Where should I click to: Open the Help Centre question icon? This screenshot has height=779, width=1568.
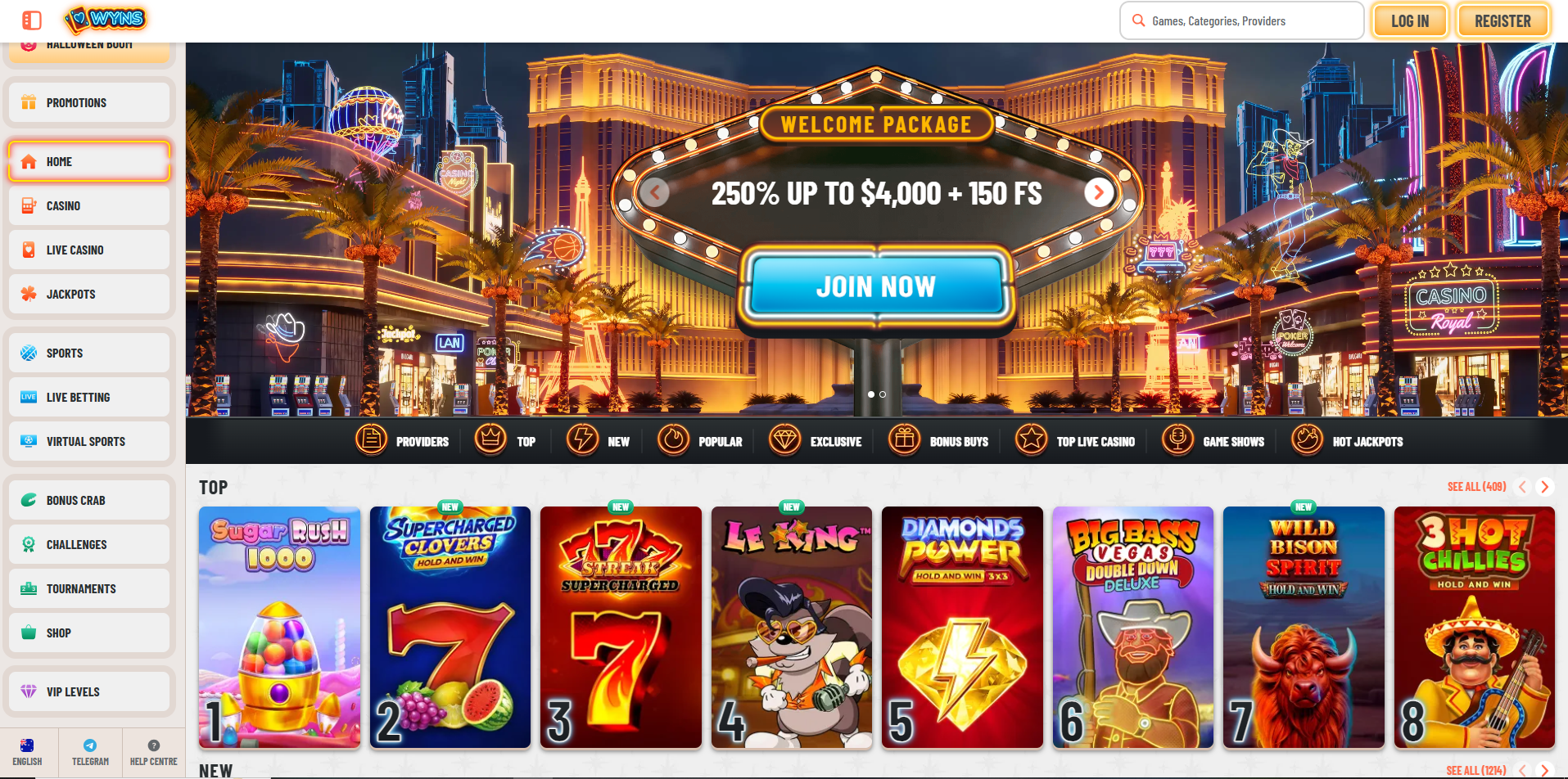153,745
